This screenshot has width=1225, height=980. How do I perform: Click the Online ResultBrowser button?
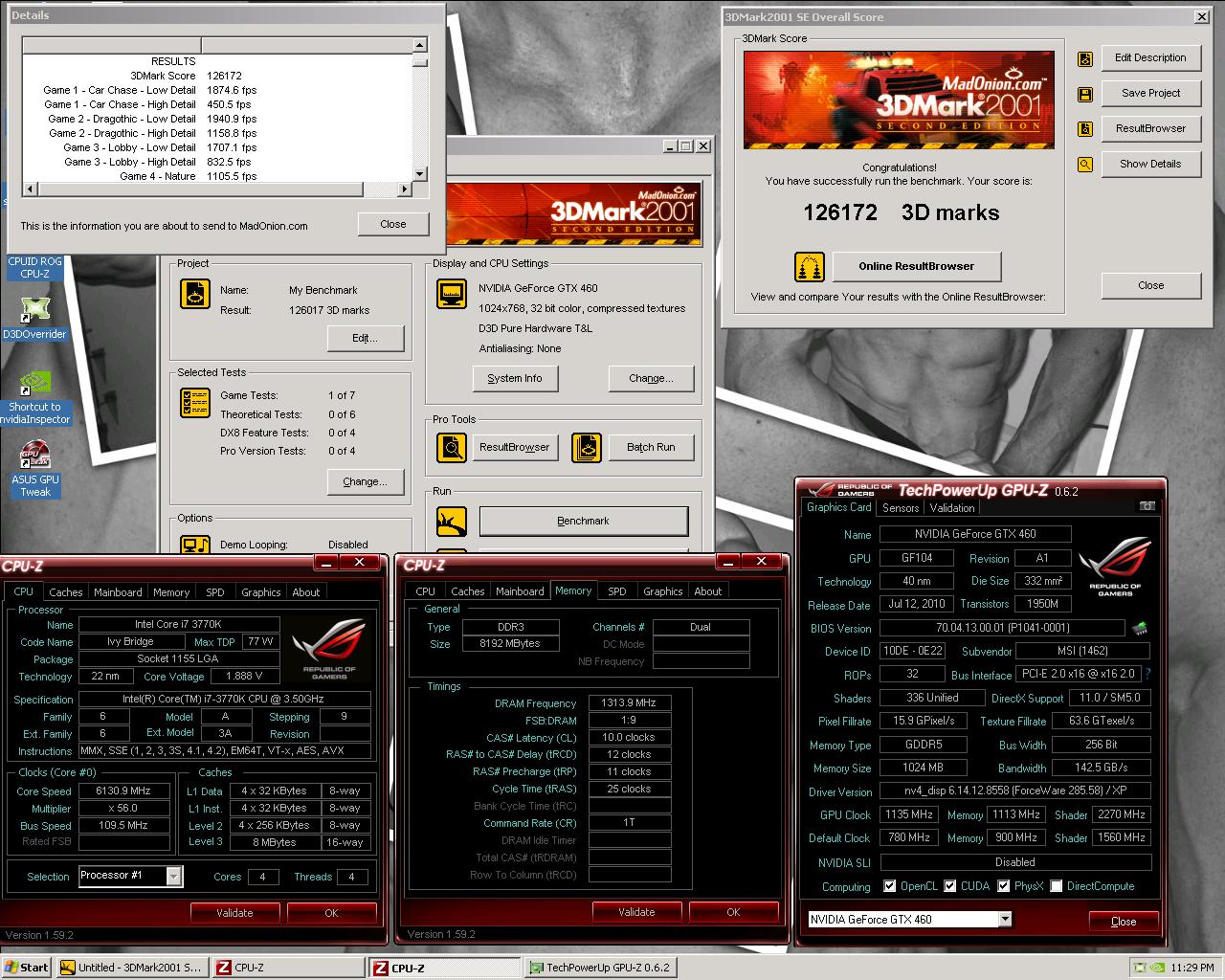click(x=916, y=267)
